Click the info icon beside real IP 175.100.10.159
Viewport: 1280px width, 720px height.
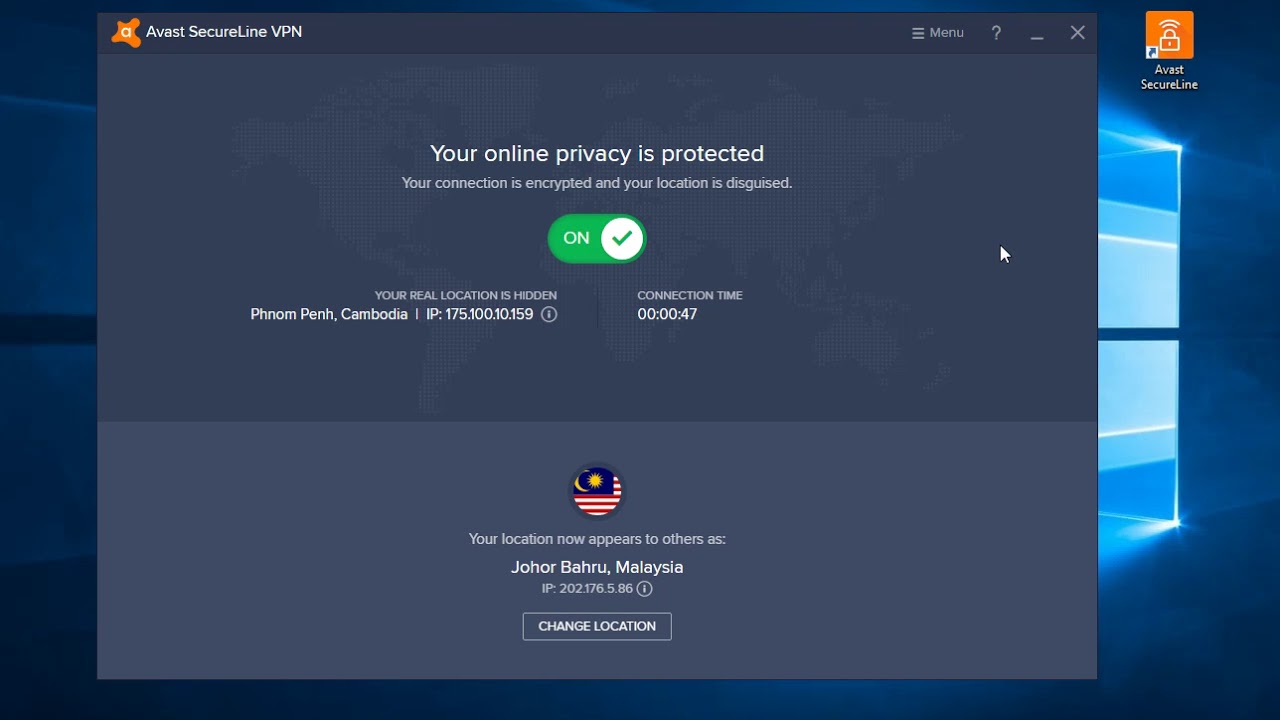point(549,314)
